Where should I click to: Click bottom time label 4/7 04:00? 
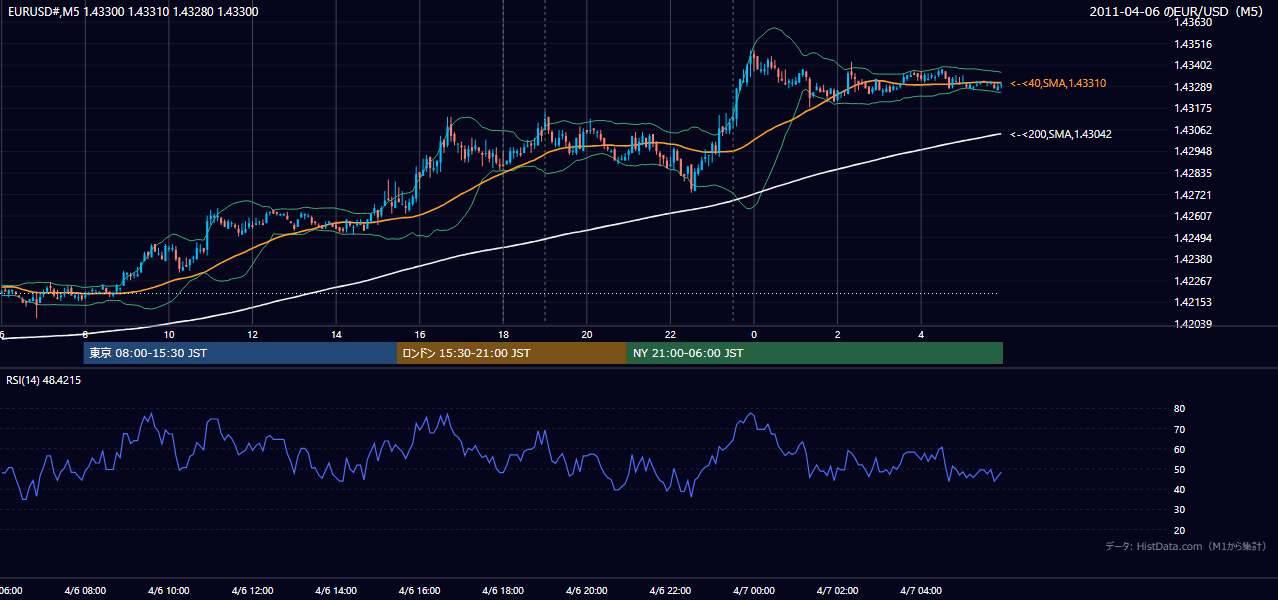(x=920, y=591)
